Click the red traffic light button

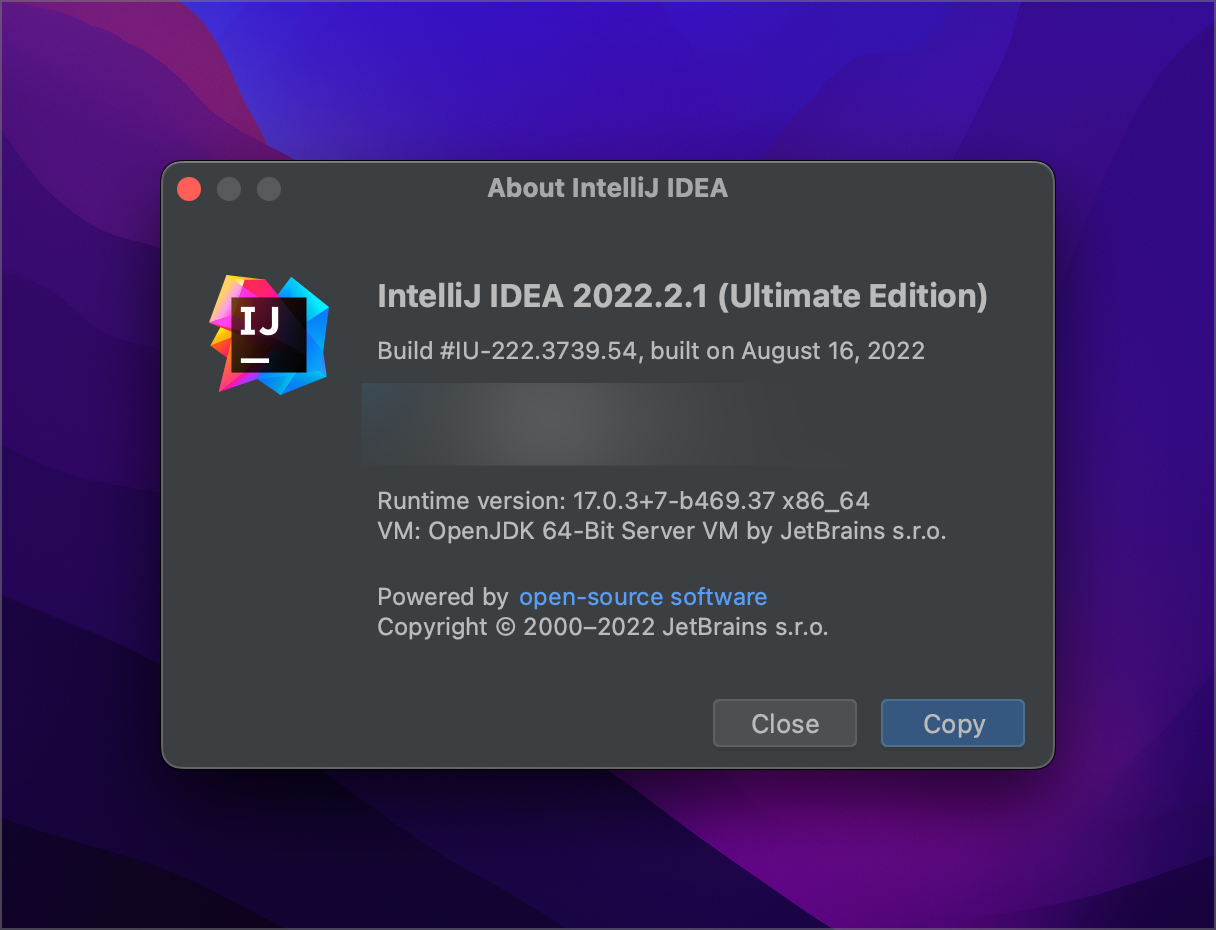[189, 188]
